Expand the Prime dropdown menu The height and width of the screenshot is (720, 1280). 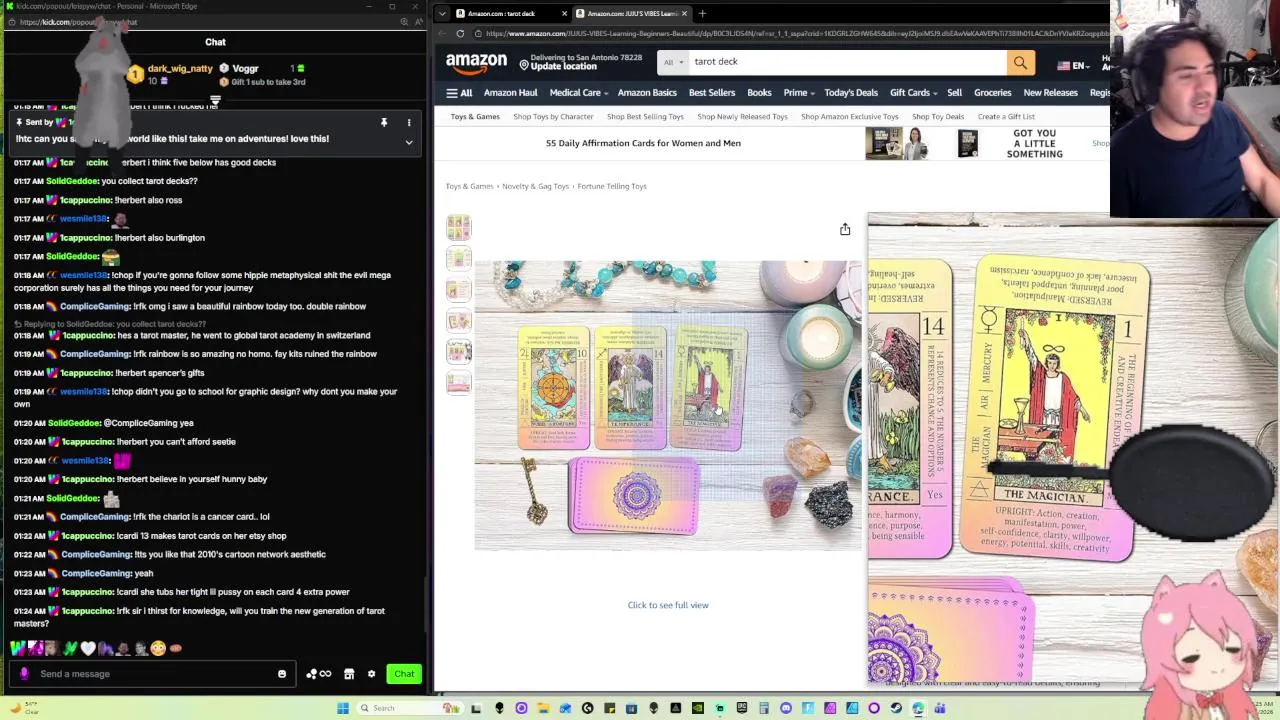pos(799,93)
